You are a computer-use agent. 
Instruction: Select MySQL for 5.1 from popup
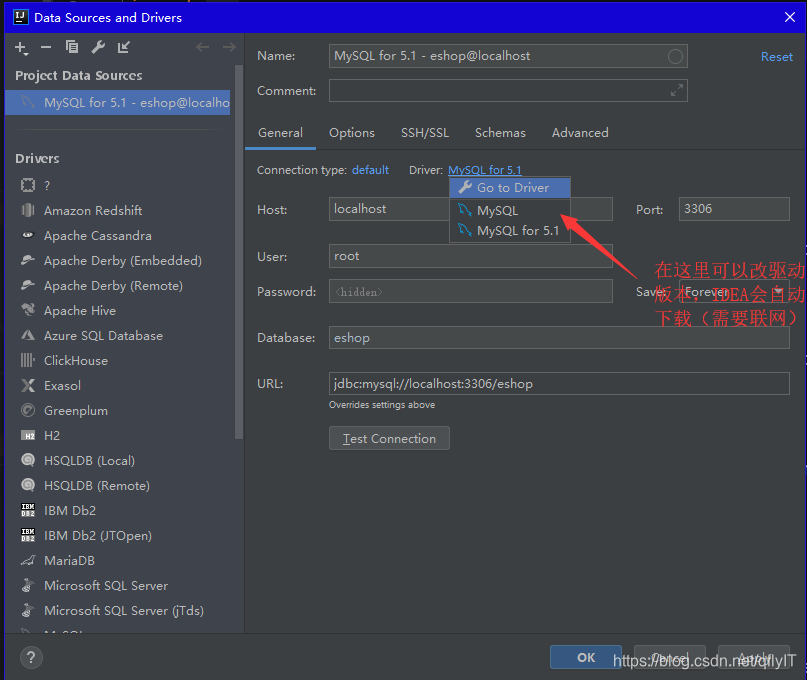[510, 231]
